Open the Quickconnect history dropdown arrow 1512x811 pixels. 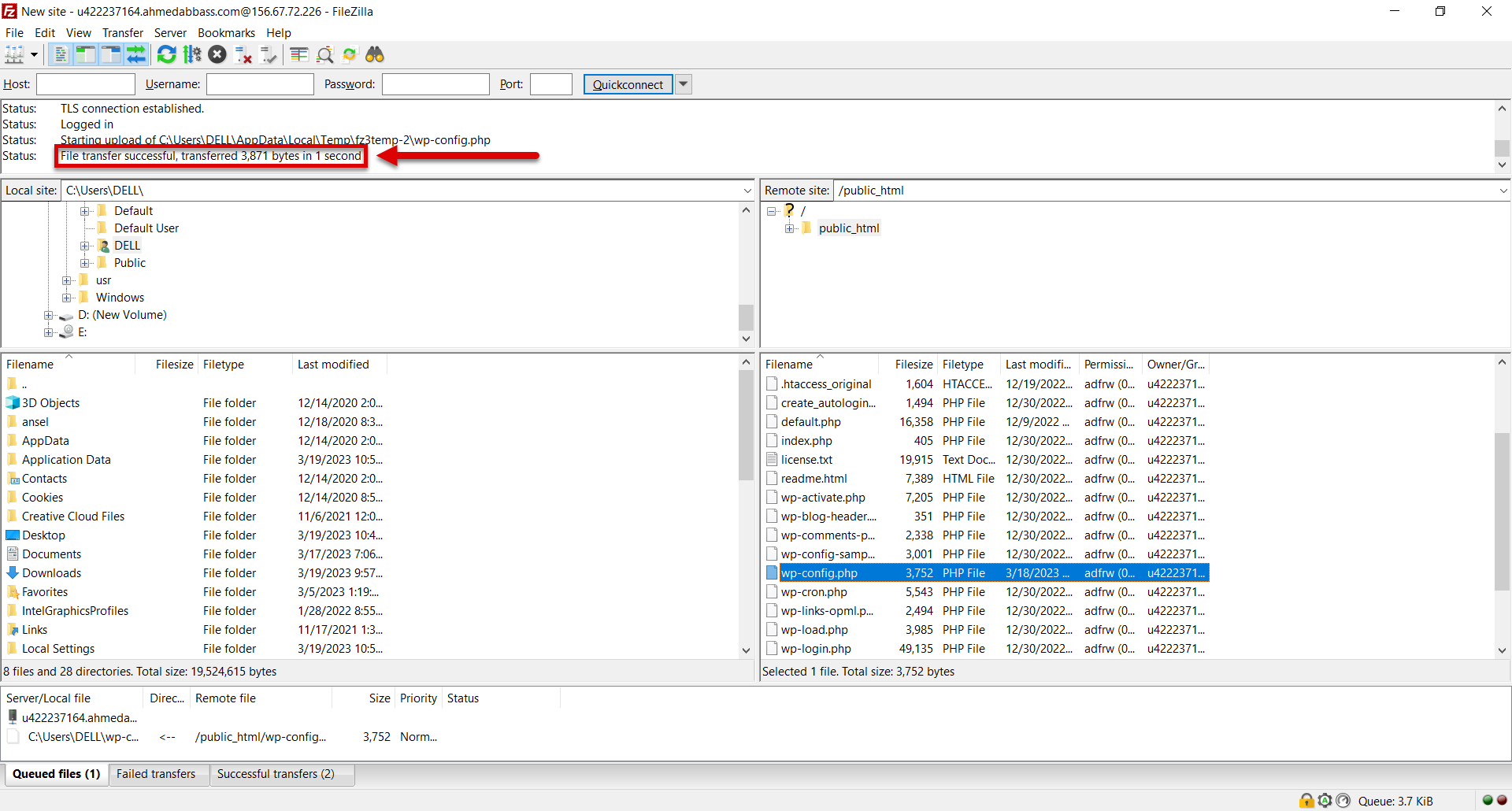(x=684, y=84)
